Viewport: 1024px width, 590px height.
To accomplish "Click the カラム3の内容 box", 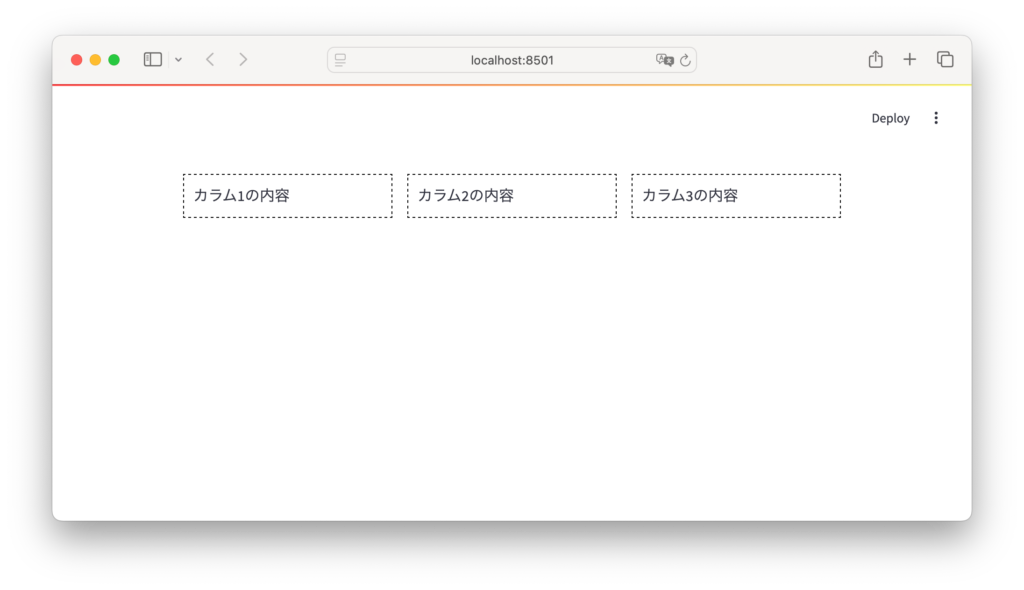I will (735, 196).
